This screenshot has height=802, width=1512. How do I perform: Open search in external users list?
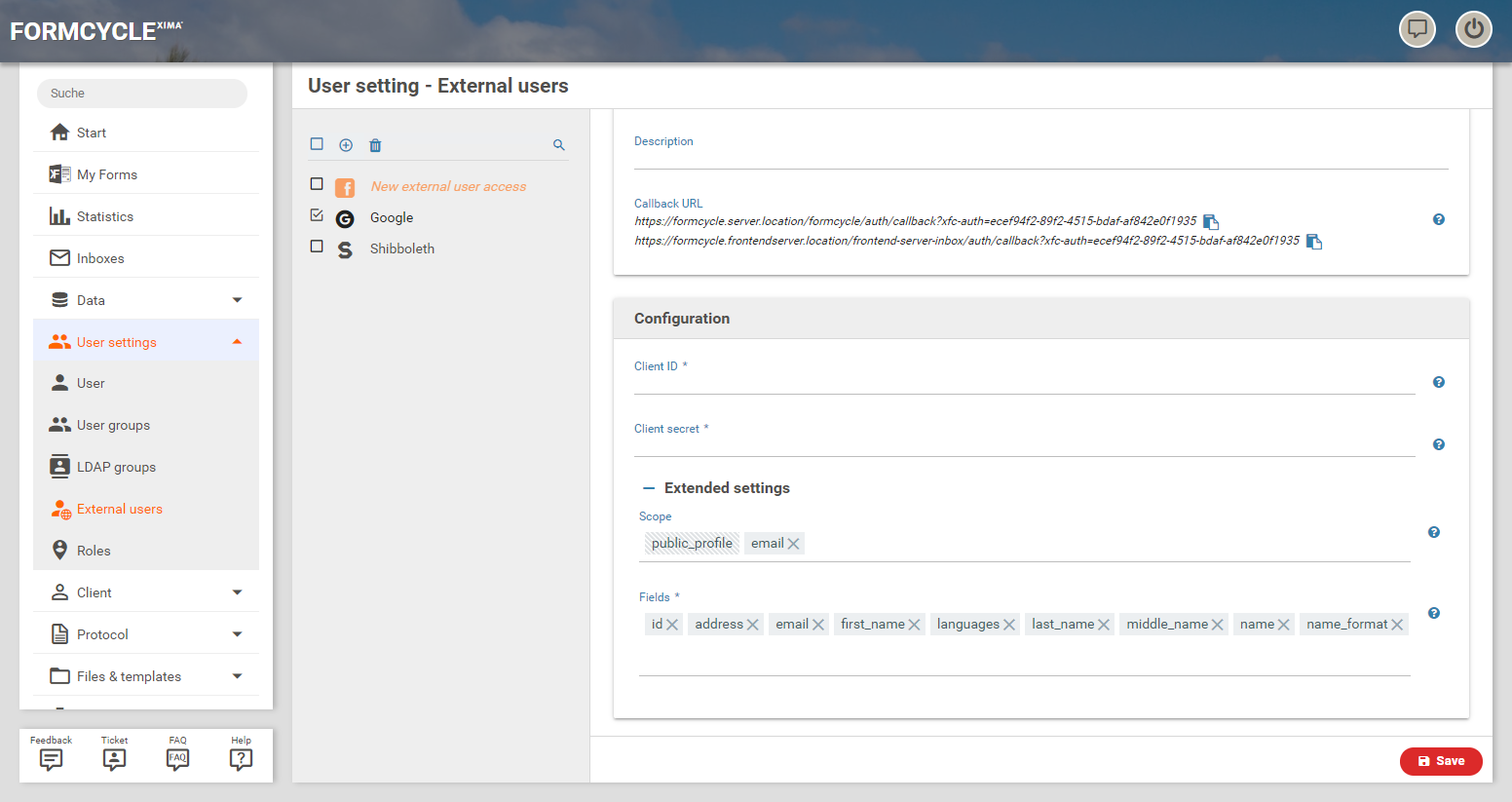point(559,145)
